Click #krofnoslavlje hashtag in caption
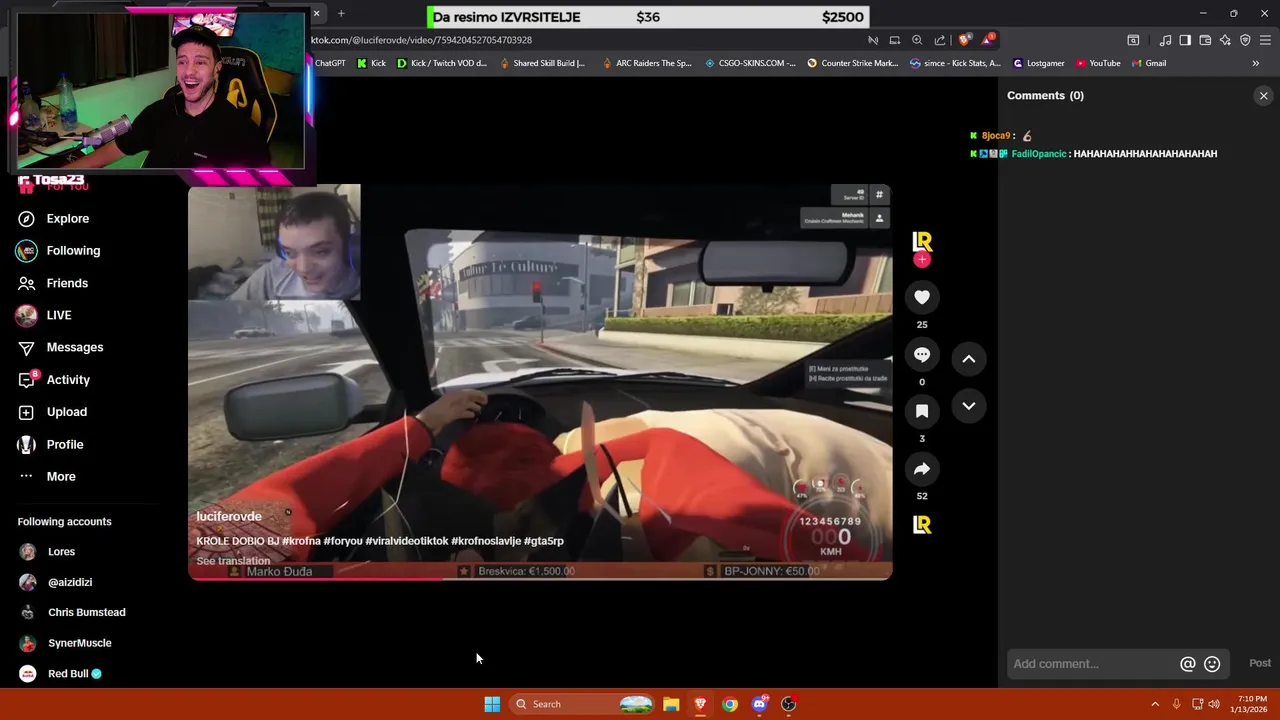 click(x=486, y=541)
